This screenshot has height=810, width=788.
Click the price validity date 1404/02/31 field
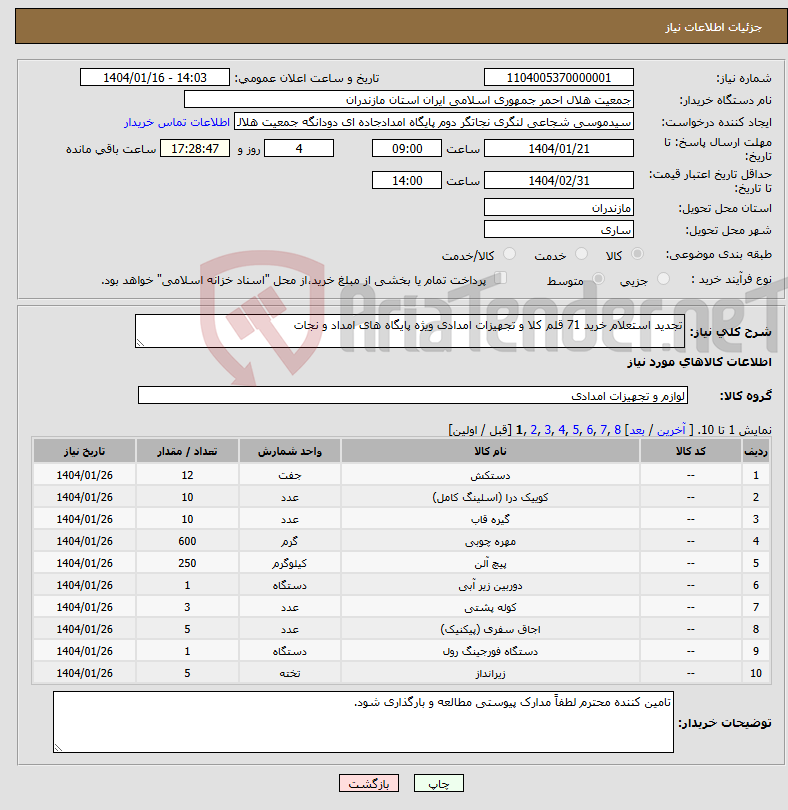(x=559, y=180)
